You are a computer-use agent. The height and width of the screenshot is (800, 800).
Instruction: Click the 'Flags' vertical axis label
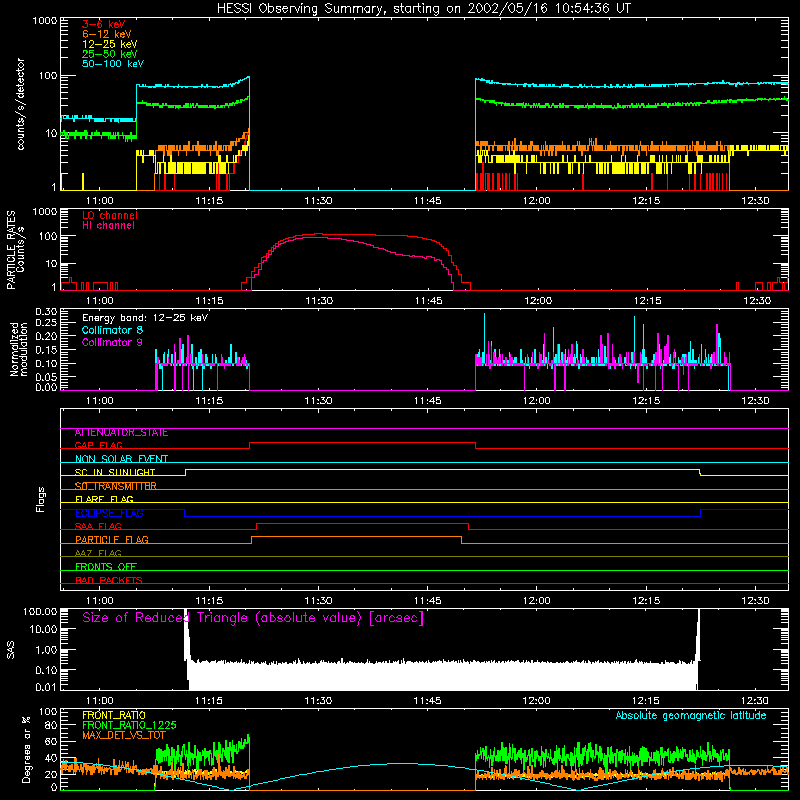tap(40, 499)
